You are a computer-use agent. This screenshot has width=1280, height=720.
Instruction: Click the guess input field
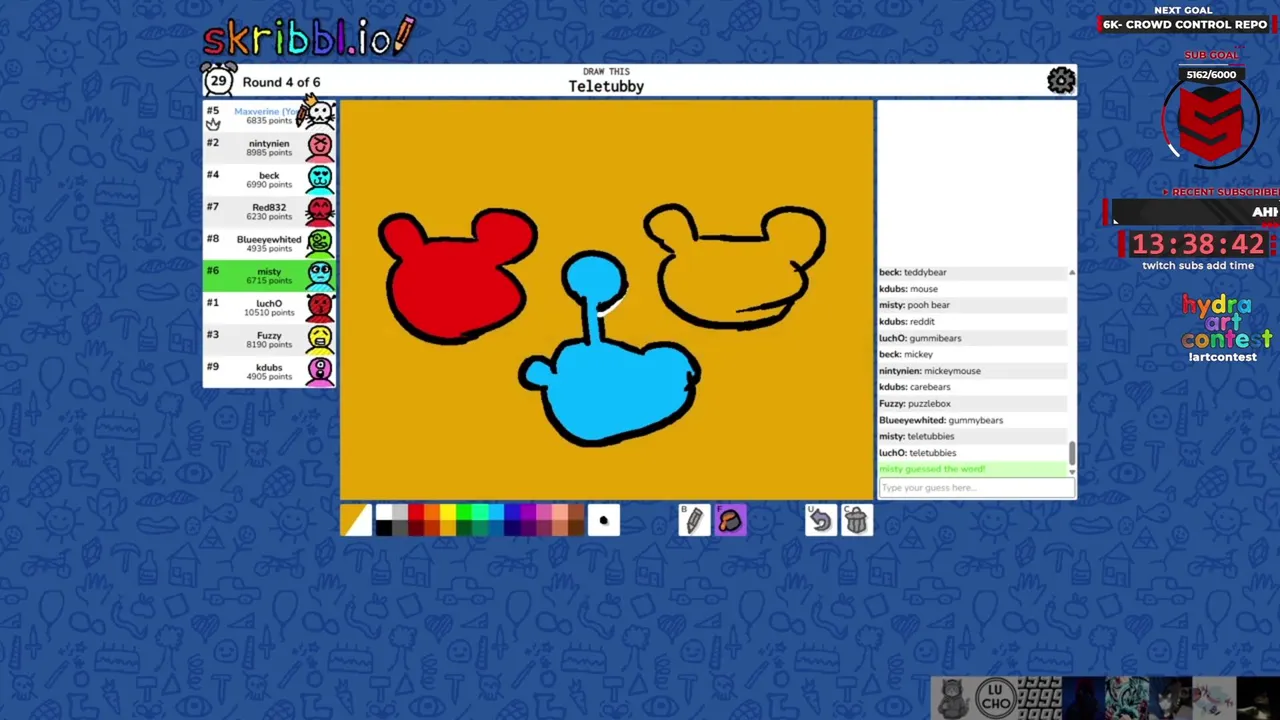pyautogui.click(x=976, y=488)
